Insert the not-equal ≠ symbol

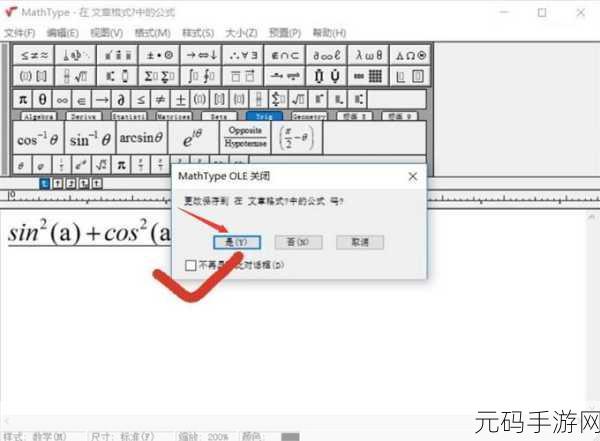160,100
